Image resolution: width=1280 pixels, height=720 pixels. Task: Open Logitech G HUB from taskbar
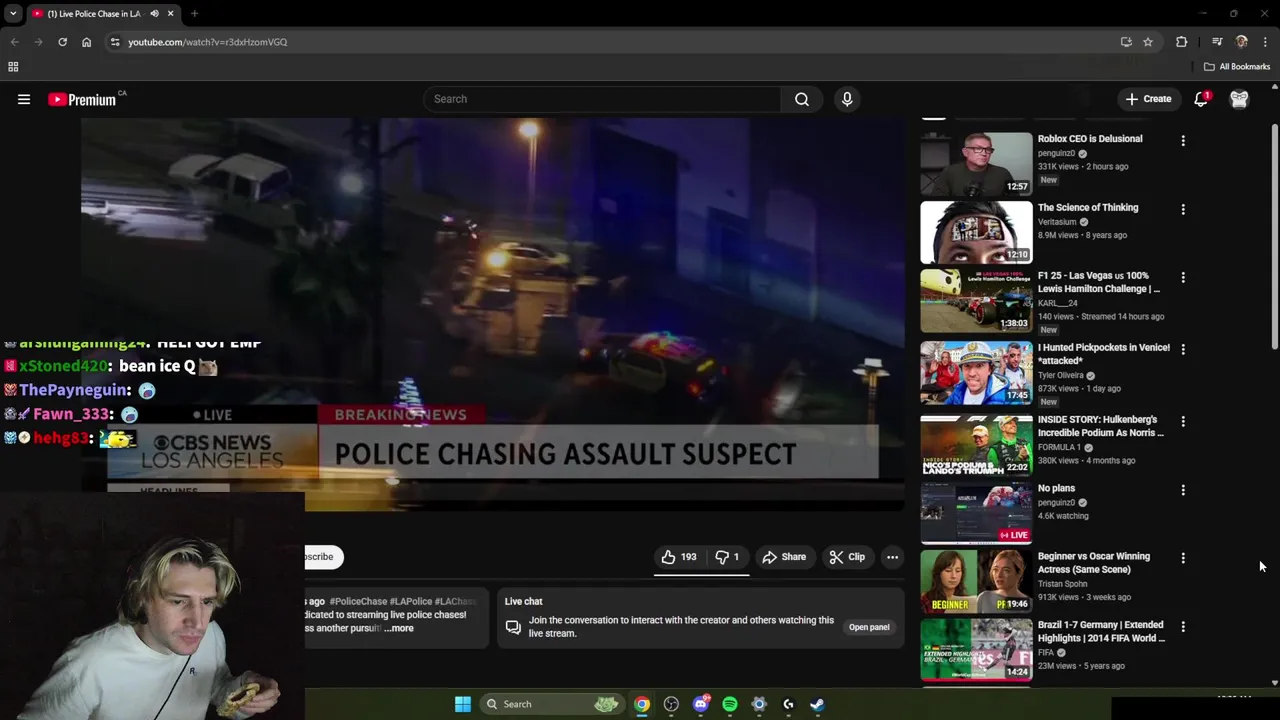pos(788,704)
